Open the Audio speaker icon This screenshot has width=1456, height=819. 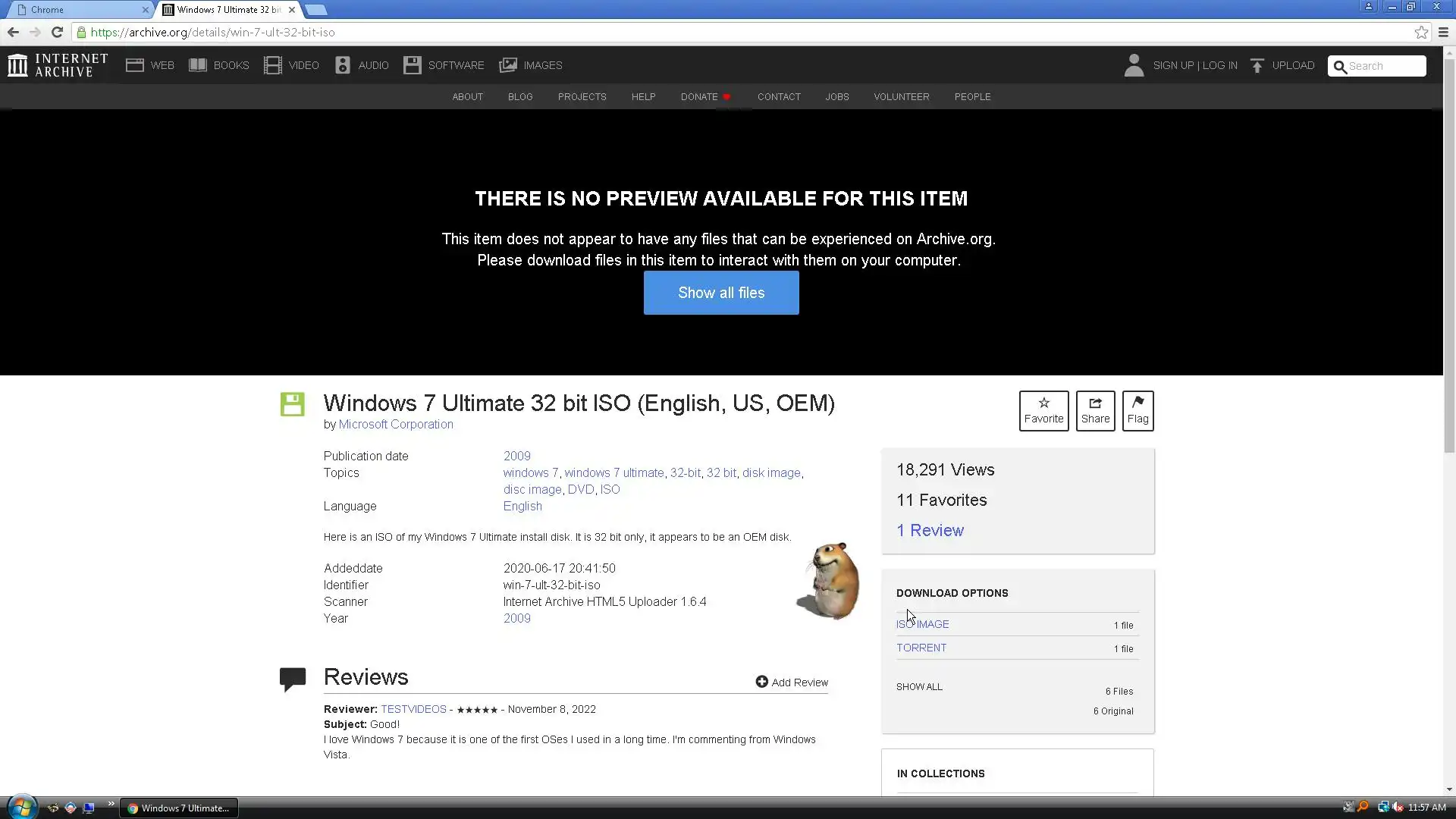click(x=343, y=65)
